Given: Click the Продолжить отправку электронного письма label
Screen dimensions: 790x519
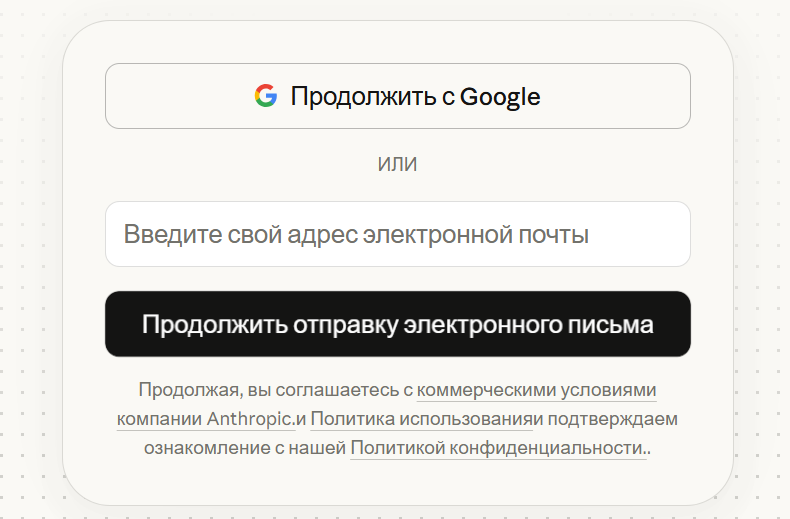Looking at the screenshot, I should (398, 324).
